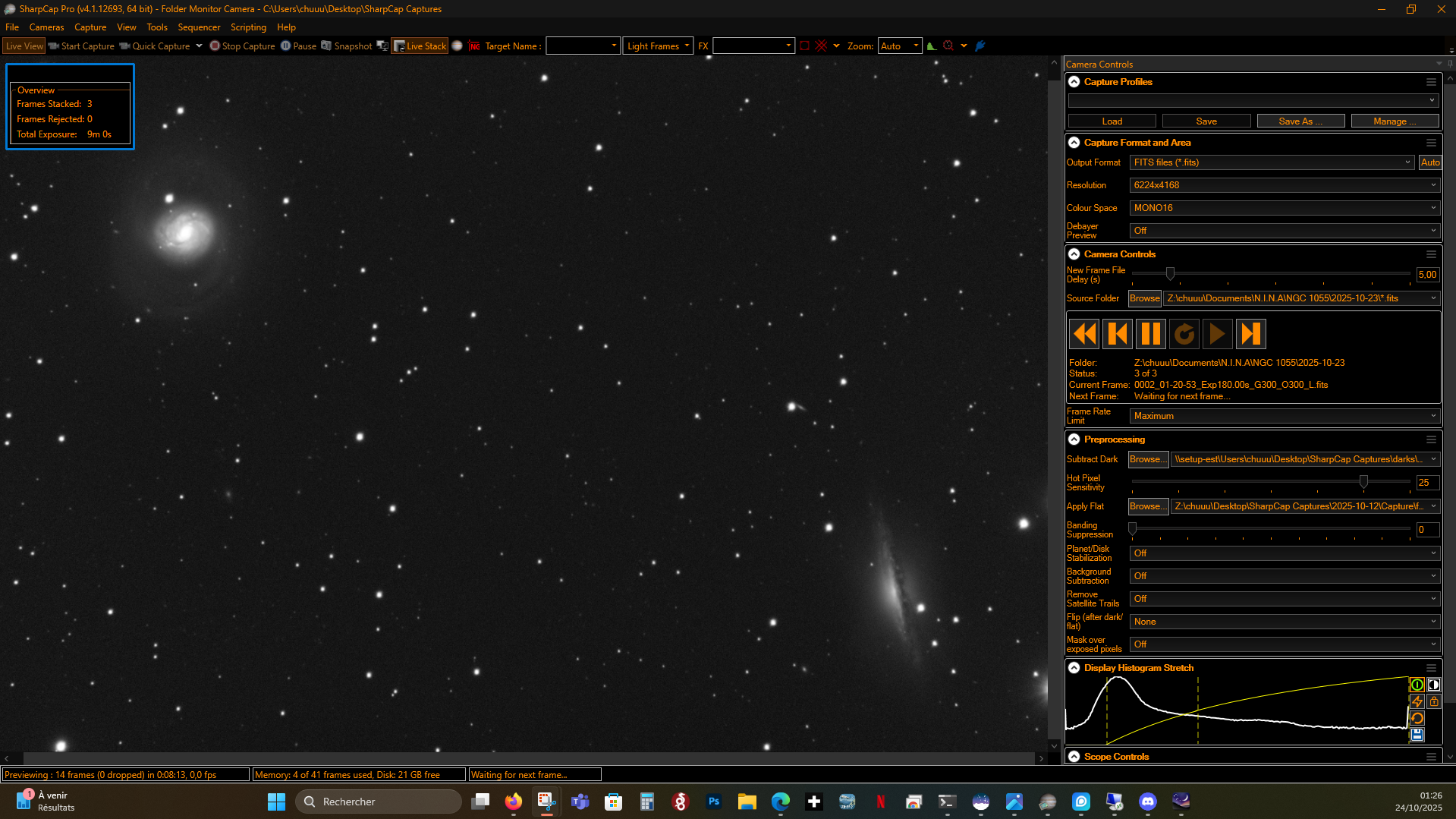Screen dimensions: 1456x819
Task: Click the auto-stretch lightning bolt icon
Action: (1417, 701)
